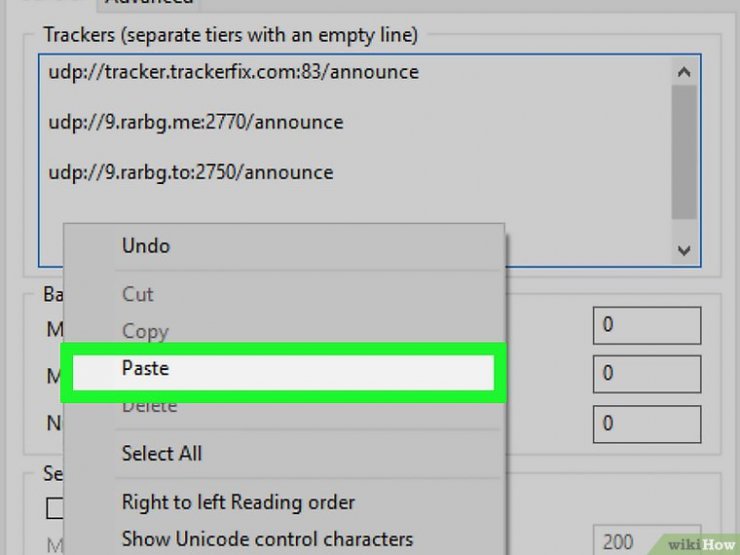Select Cut in the context menu
This screenshot has width=740, height=555.
point(137,294)
